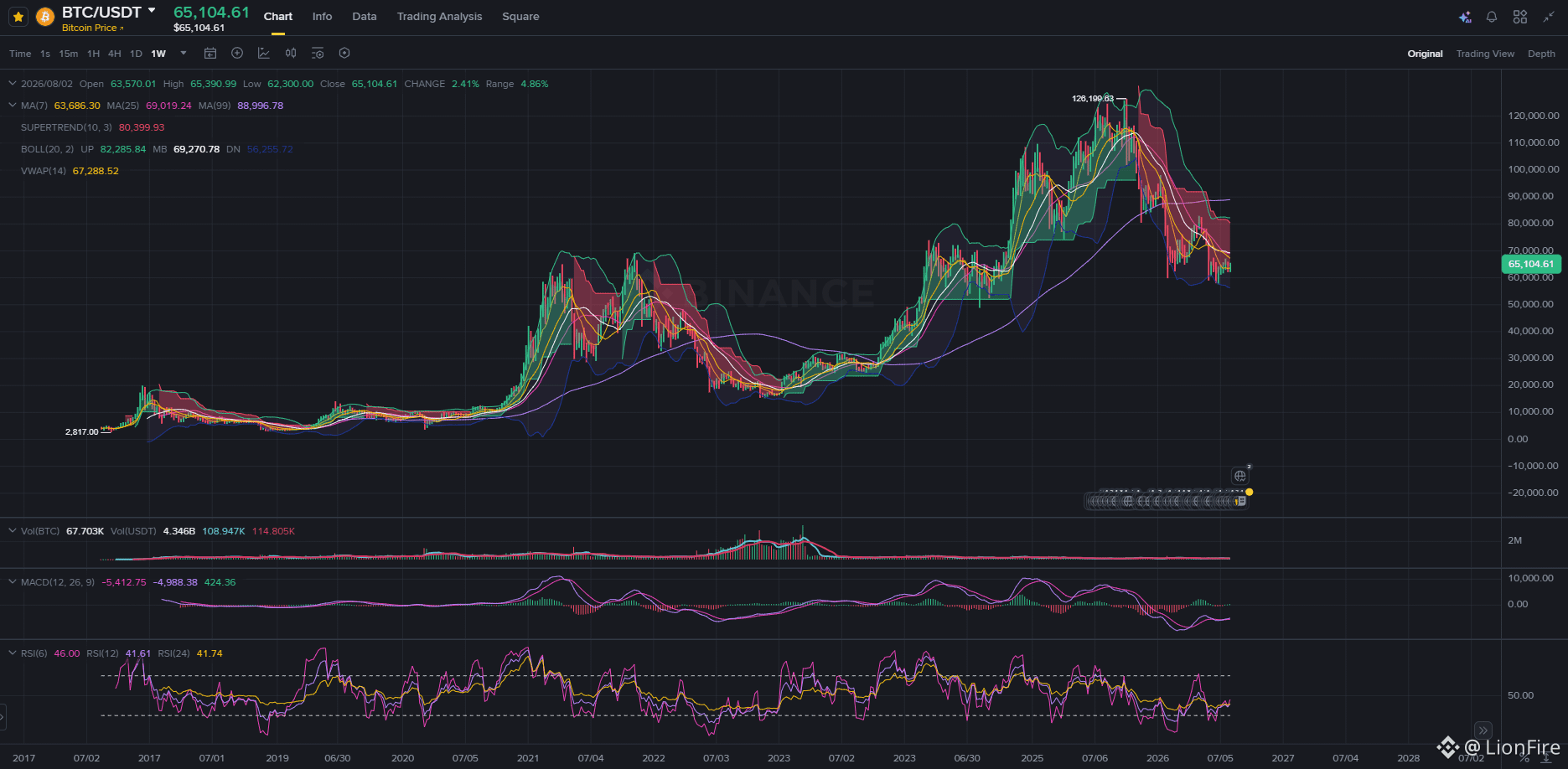1568x769 pixels.
Task: Click the green header price 65,104.61
Action: tap(211, 12)
